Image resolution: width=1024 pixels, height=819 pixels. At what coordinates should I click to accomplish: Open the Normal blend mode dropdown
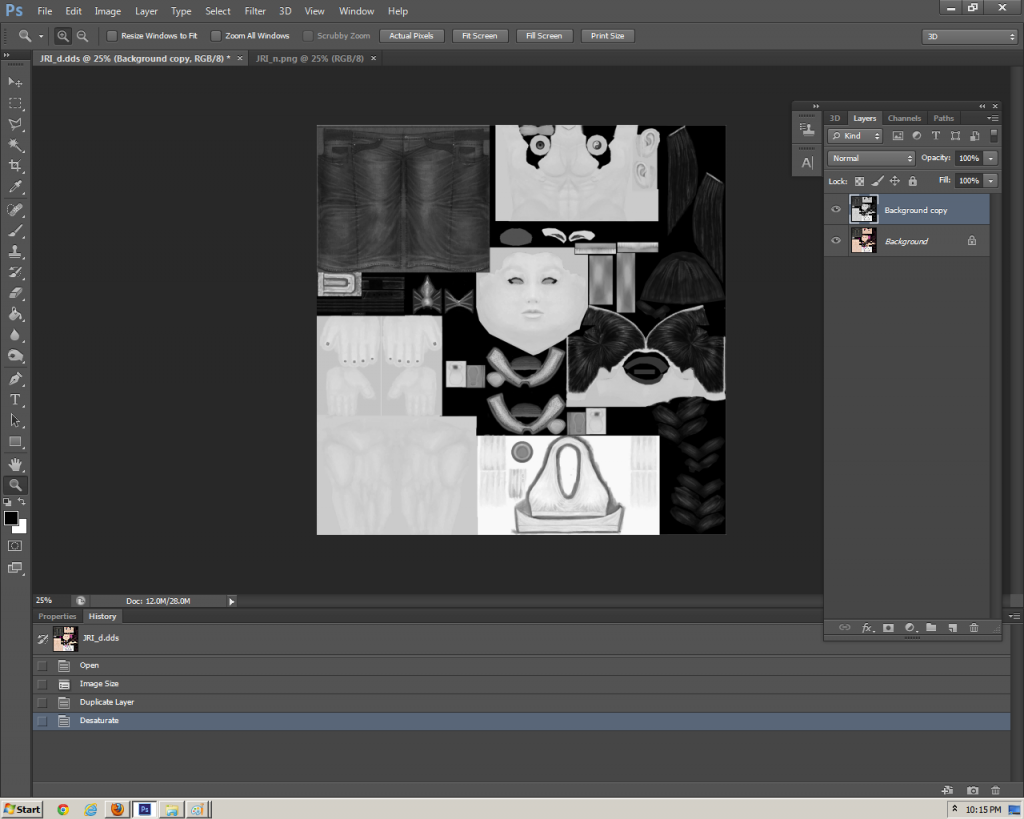click(871, 158)
